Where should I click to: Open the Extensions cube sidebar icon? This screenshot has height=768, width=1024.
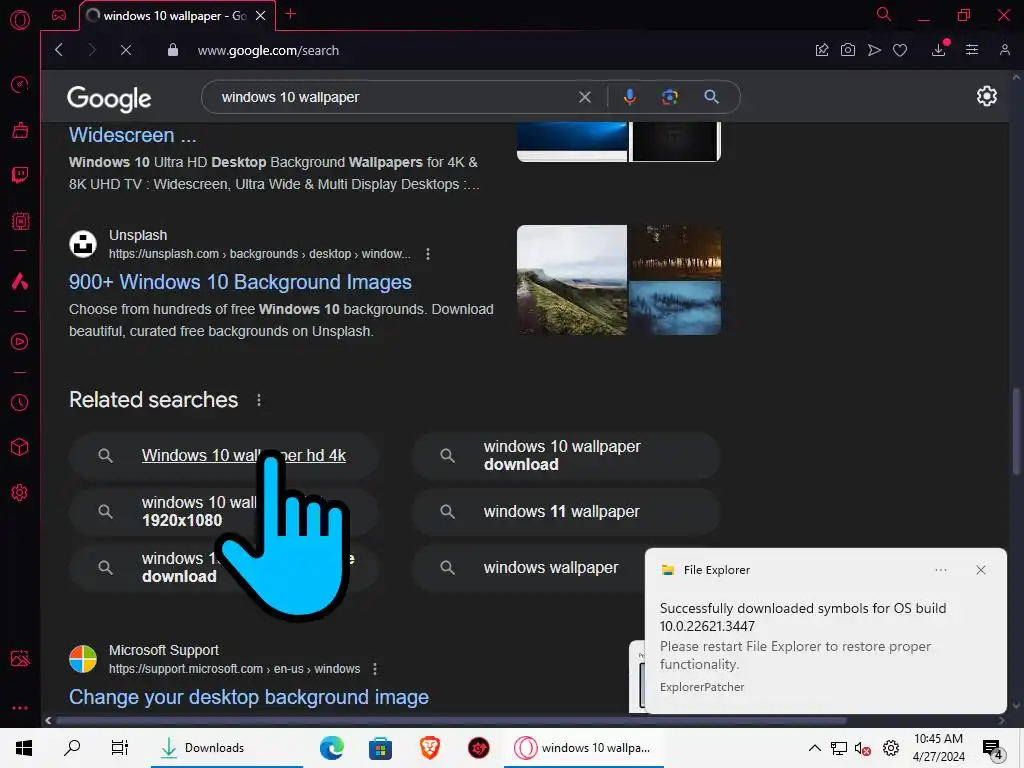click(x=20, y=447)
